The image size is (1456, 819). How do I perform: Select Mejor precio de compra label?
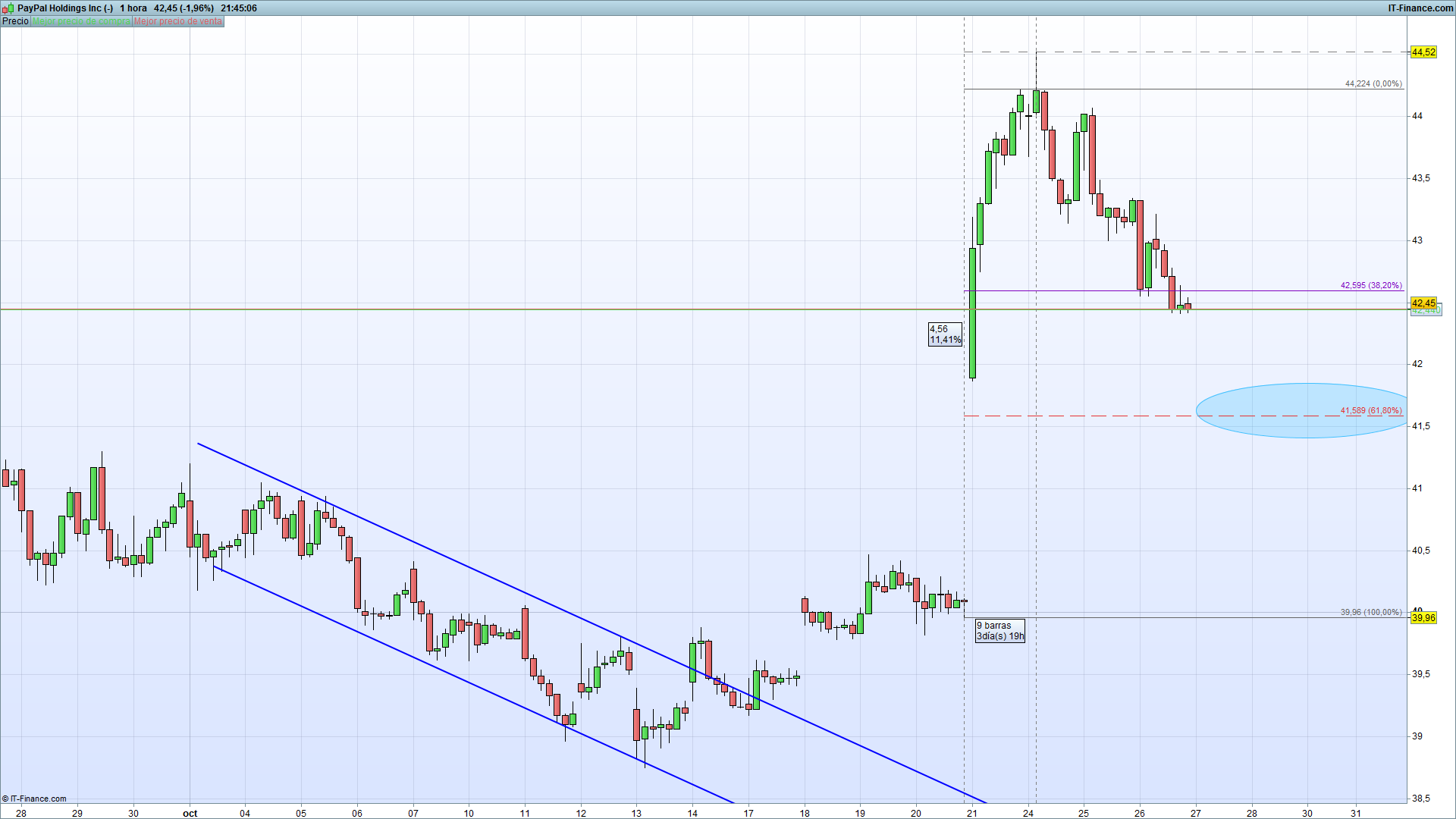pos(81,21)
